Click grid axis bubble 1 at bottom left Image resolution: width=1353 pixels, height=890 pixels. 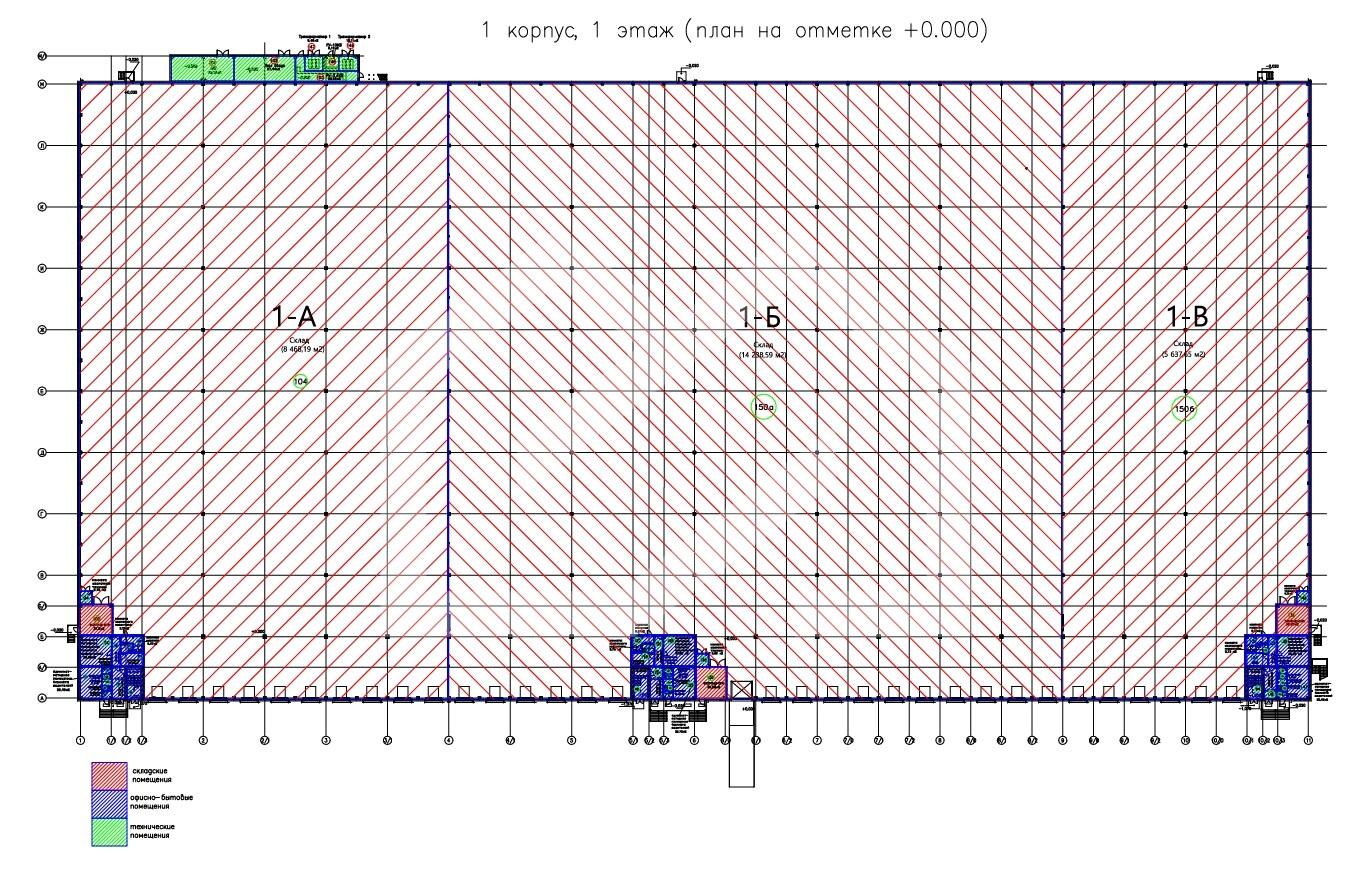click(79, 740)
